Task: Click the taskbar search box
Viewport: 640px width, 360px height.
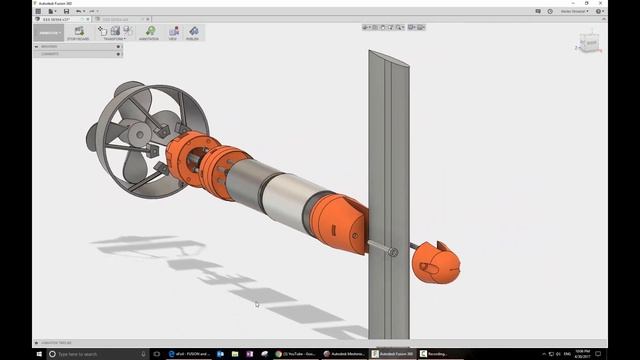Action: pyautogui.click(x=98, y=354)
